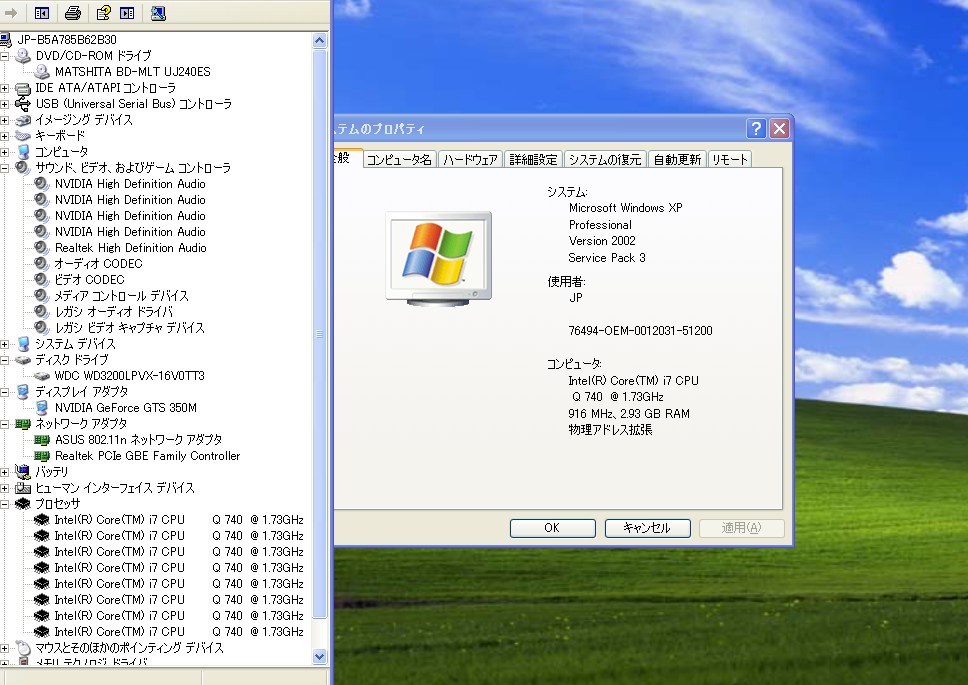The image size is (968, 685).
Task: Switch to the リモート tab
Action: click(x=730, y=160)
